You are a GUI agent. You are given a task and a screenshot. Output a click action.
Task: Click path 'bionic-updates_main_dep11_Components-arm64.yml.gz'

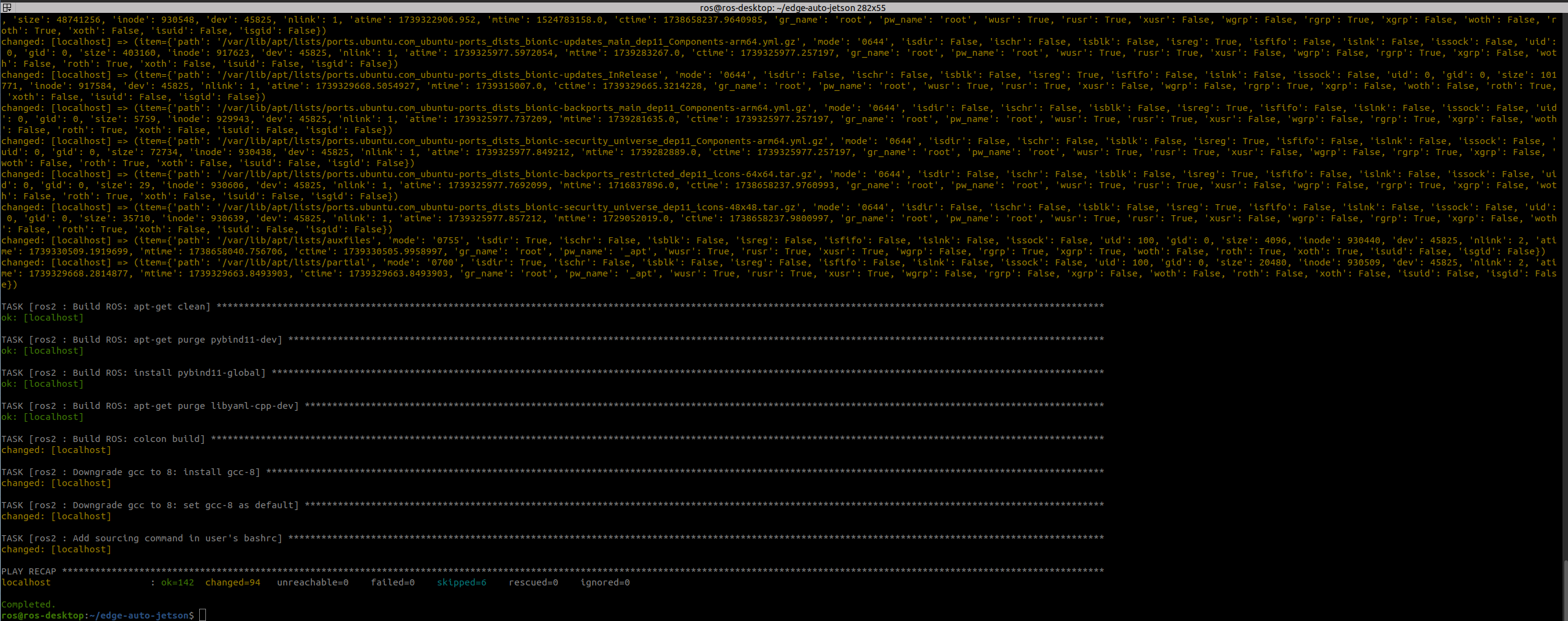click(511, 41)
